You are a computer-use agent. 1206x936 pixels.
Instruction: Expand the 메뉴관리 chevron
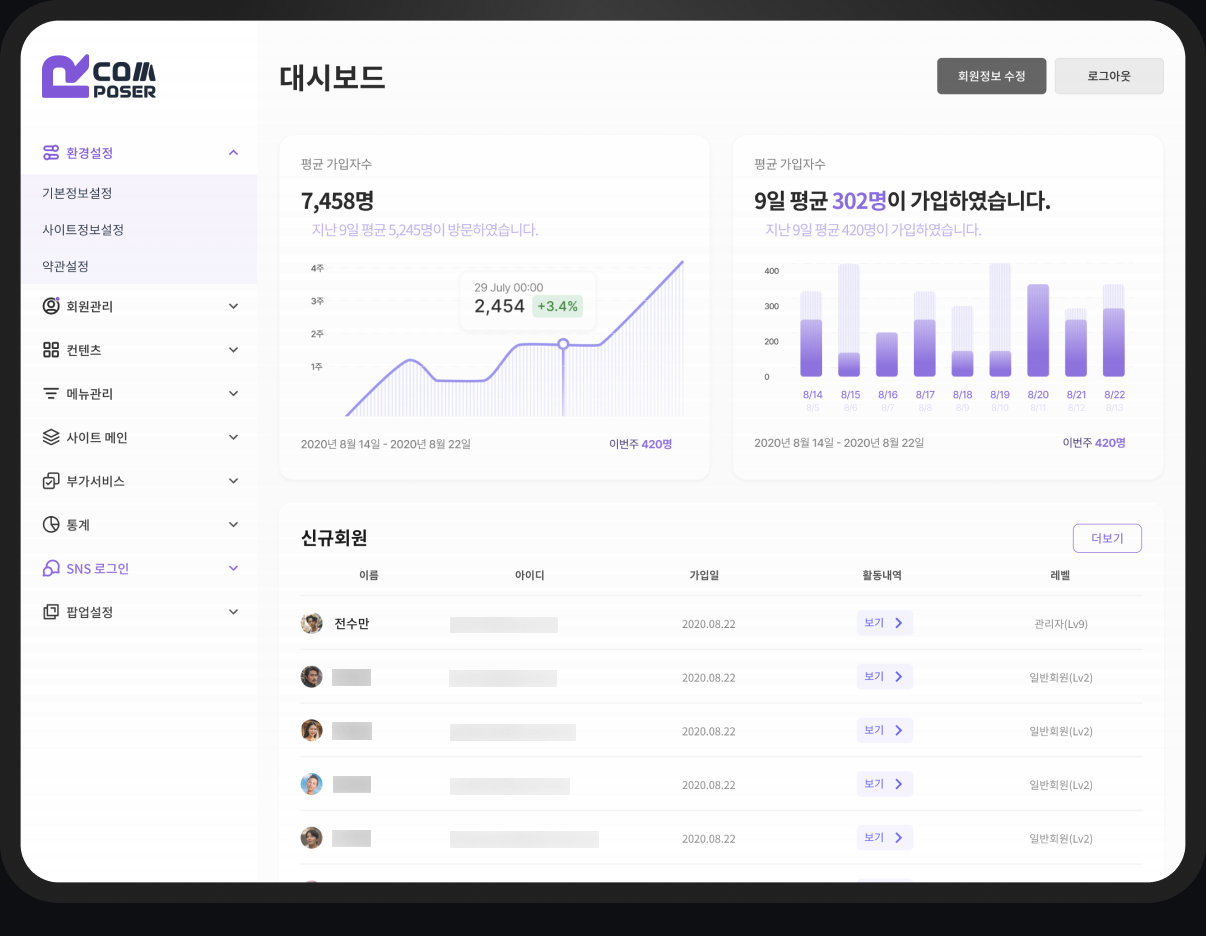[x=233, y=394]
